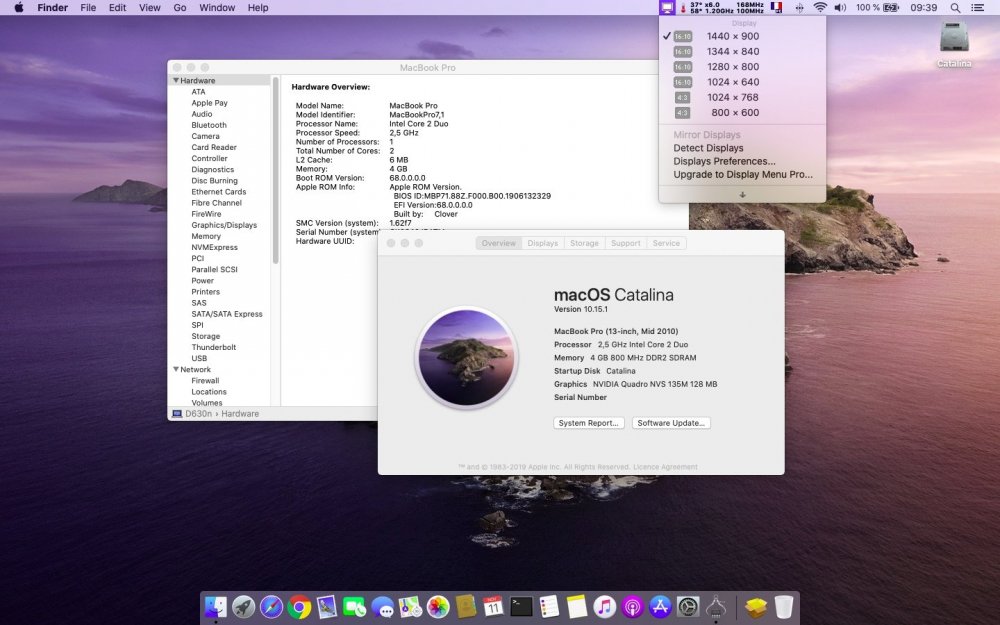The image size is (1000, 625).
Task: Click Displays Preferences… menu entry
Action: tap(724, 161)
